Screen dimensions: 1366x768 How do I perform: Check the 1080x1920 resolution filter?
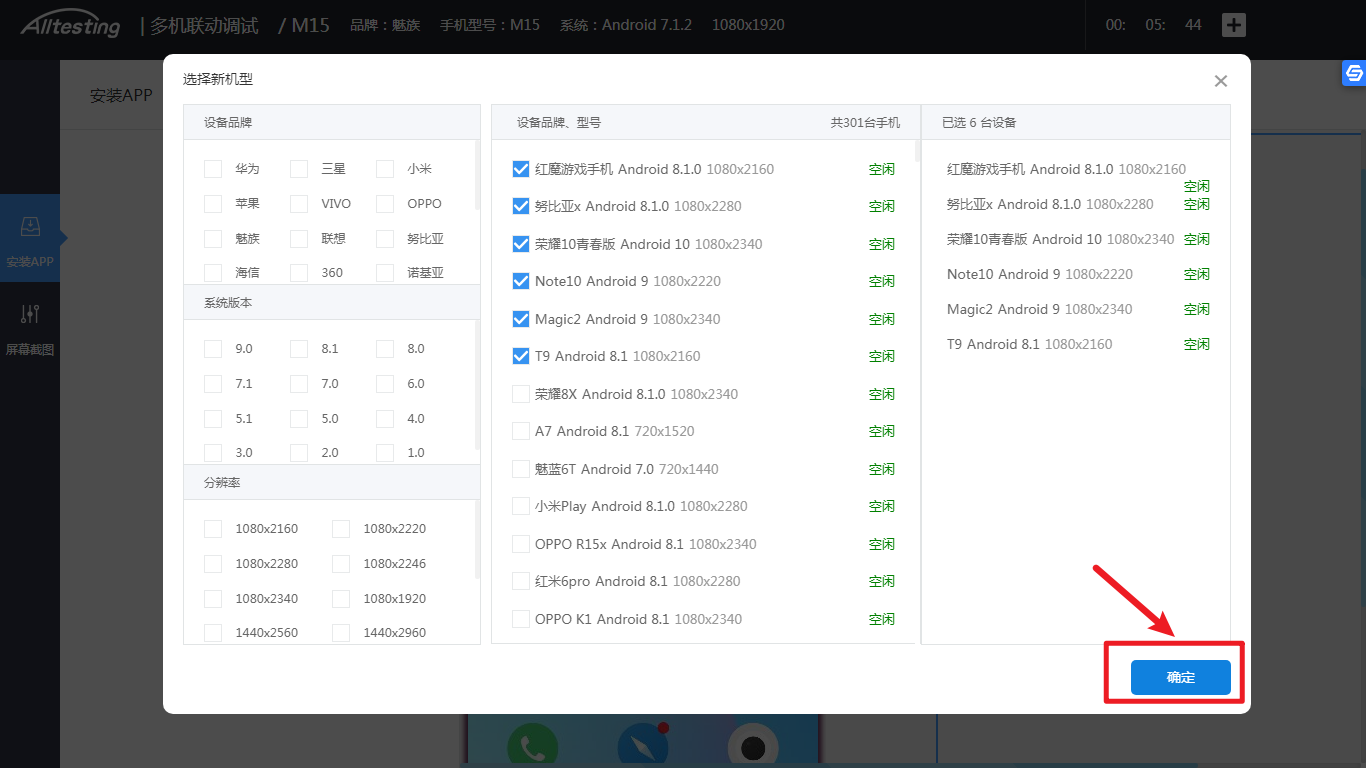(341, 599)
